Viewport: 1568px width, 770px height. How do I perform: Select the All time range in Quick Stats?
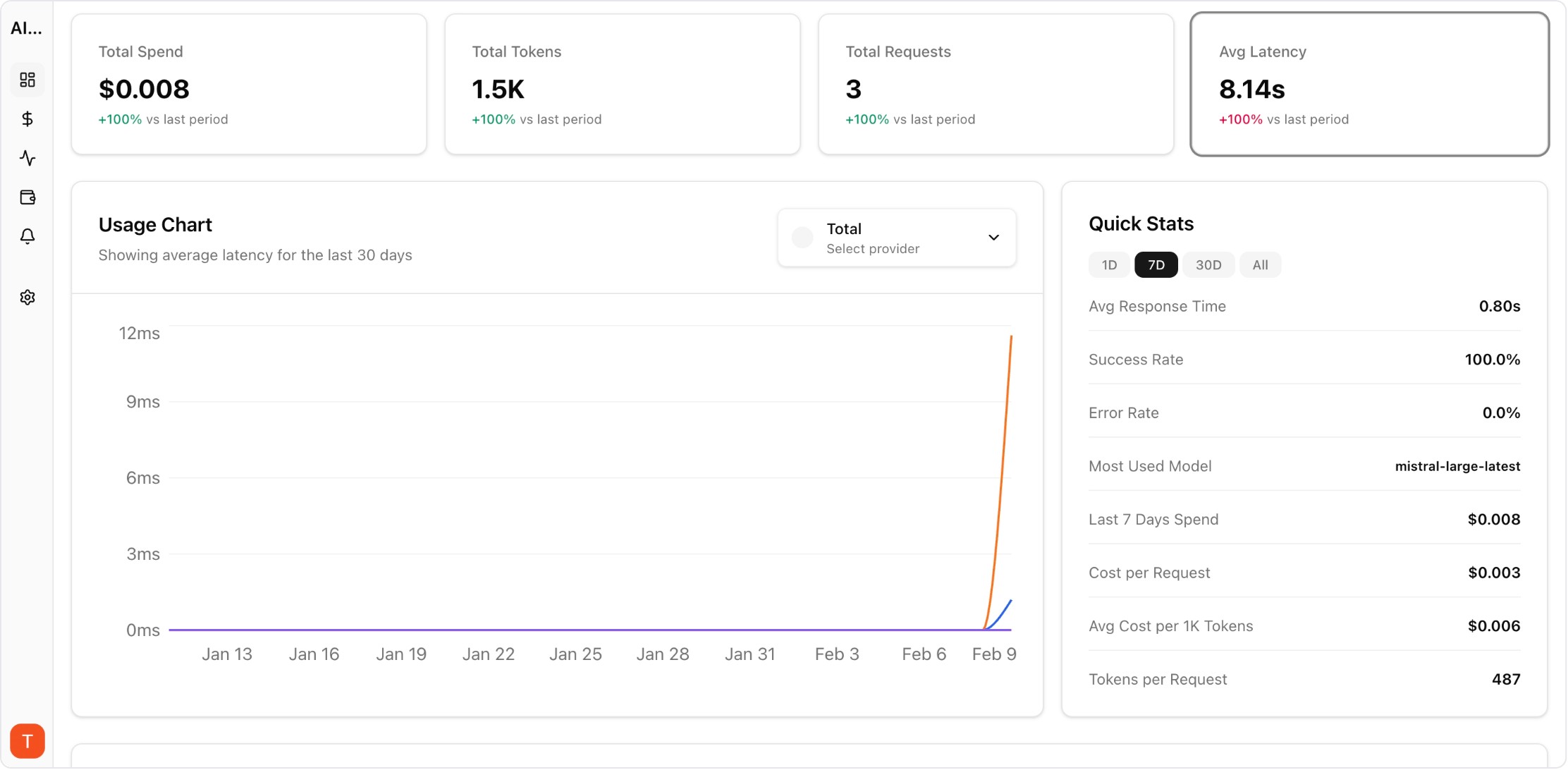1261,264
